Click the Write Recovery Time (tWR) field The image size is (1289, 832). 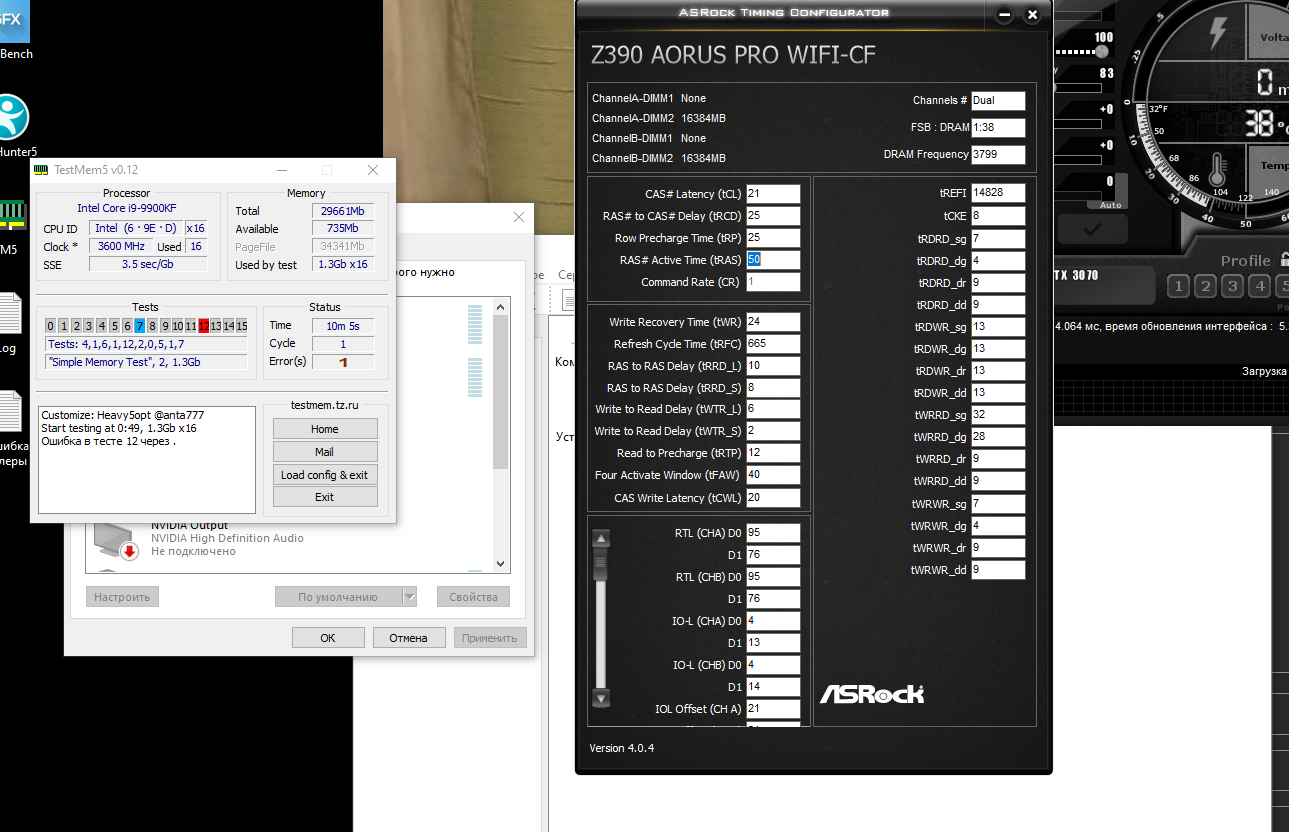773,322
